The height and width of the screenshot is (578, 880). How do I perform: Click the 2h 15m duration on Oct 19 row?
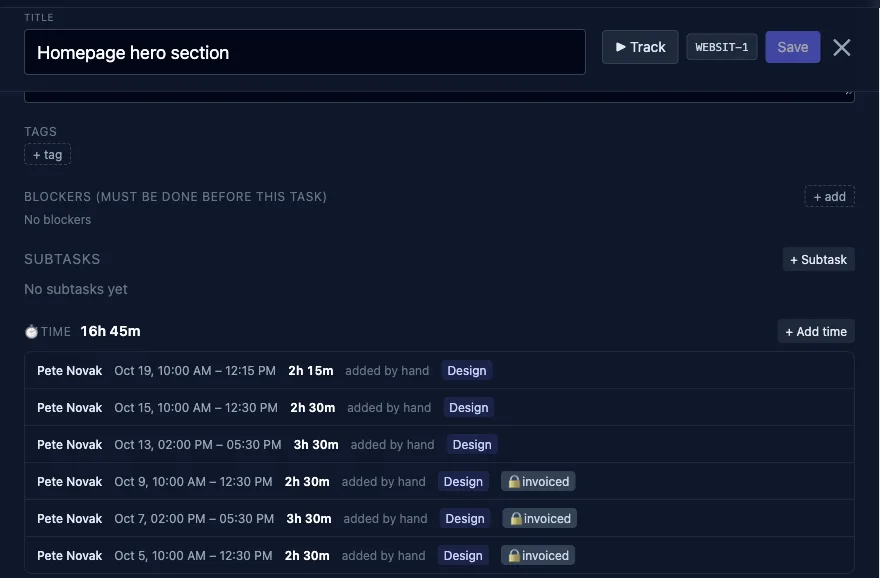(x=311, y=370)
